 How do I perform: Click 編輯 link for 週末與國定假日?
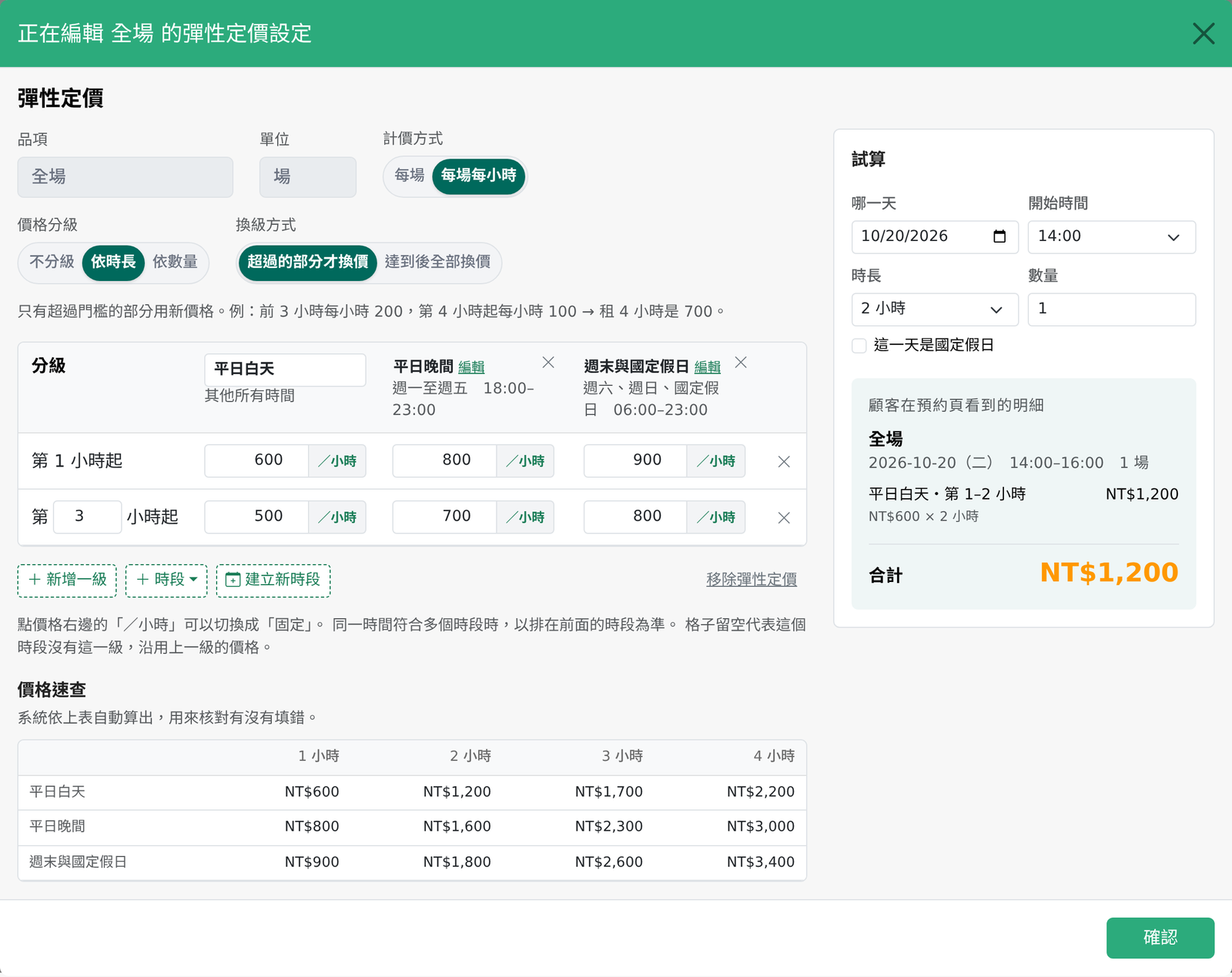click(x=708, y=367)
